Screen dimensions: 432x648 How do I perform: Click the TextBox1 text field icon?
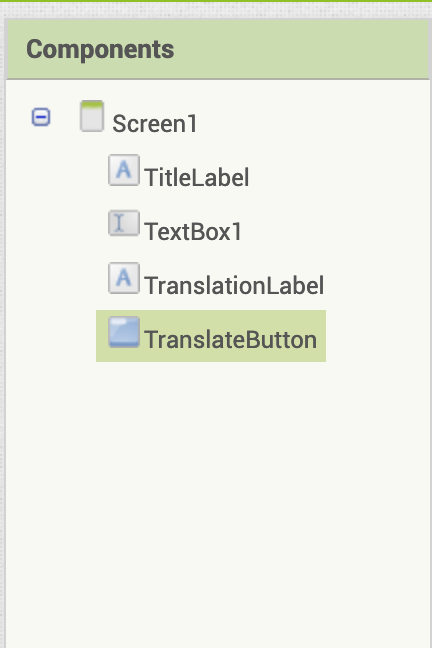click(x=124, y=223)
